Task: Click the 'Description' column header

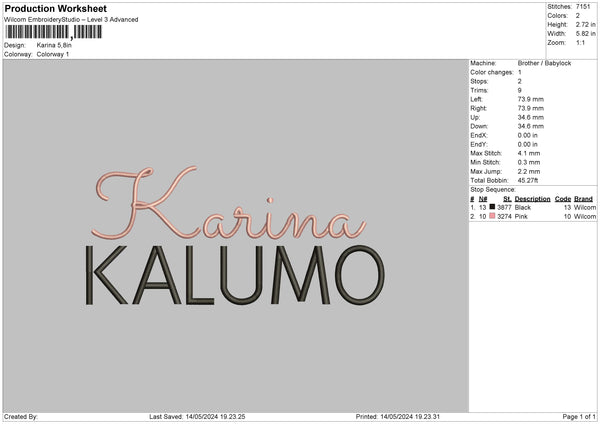Action: (532, 199)
